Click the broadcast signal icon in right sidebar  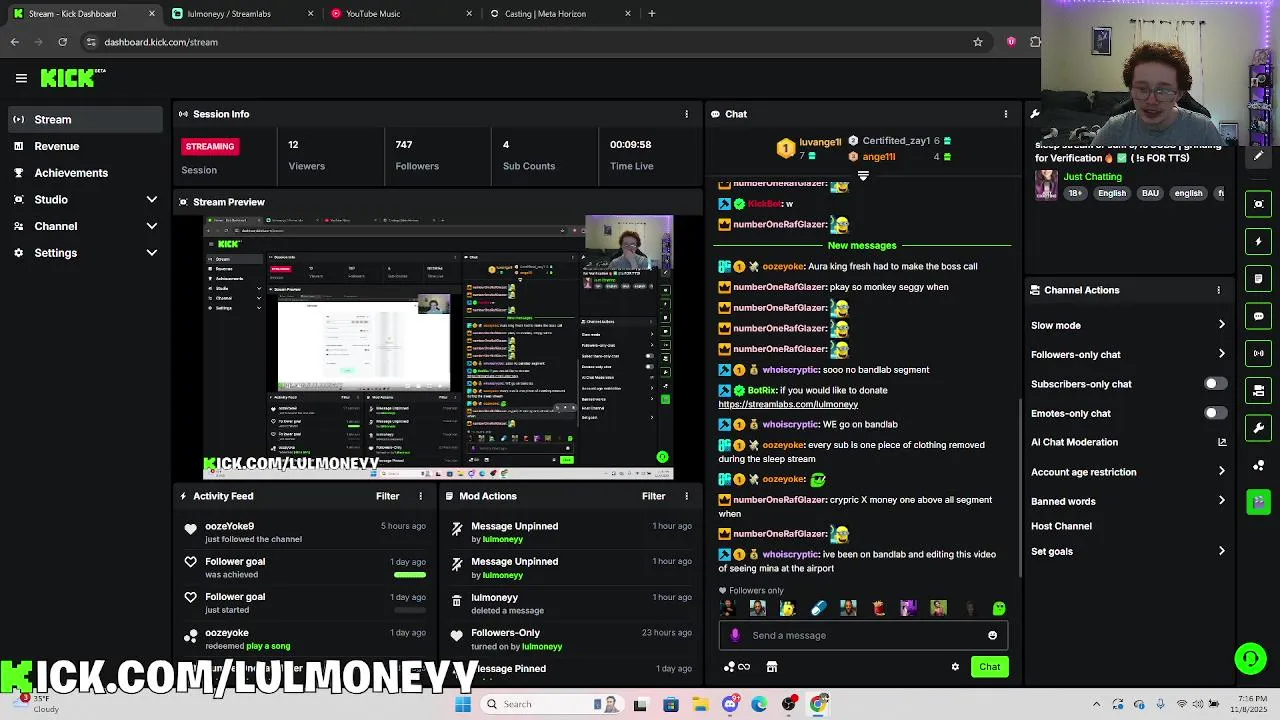[1259, 353]
